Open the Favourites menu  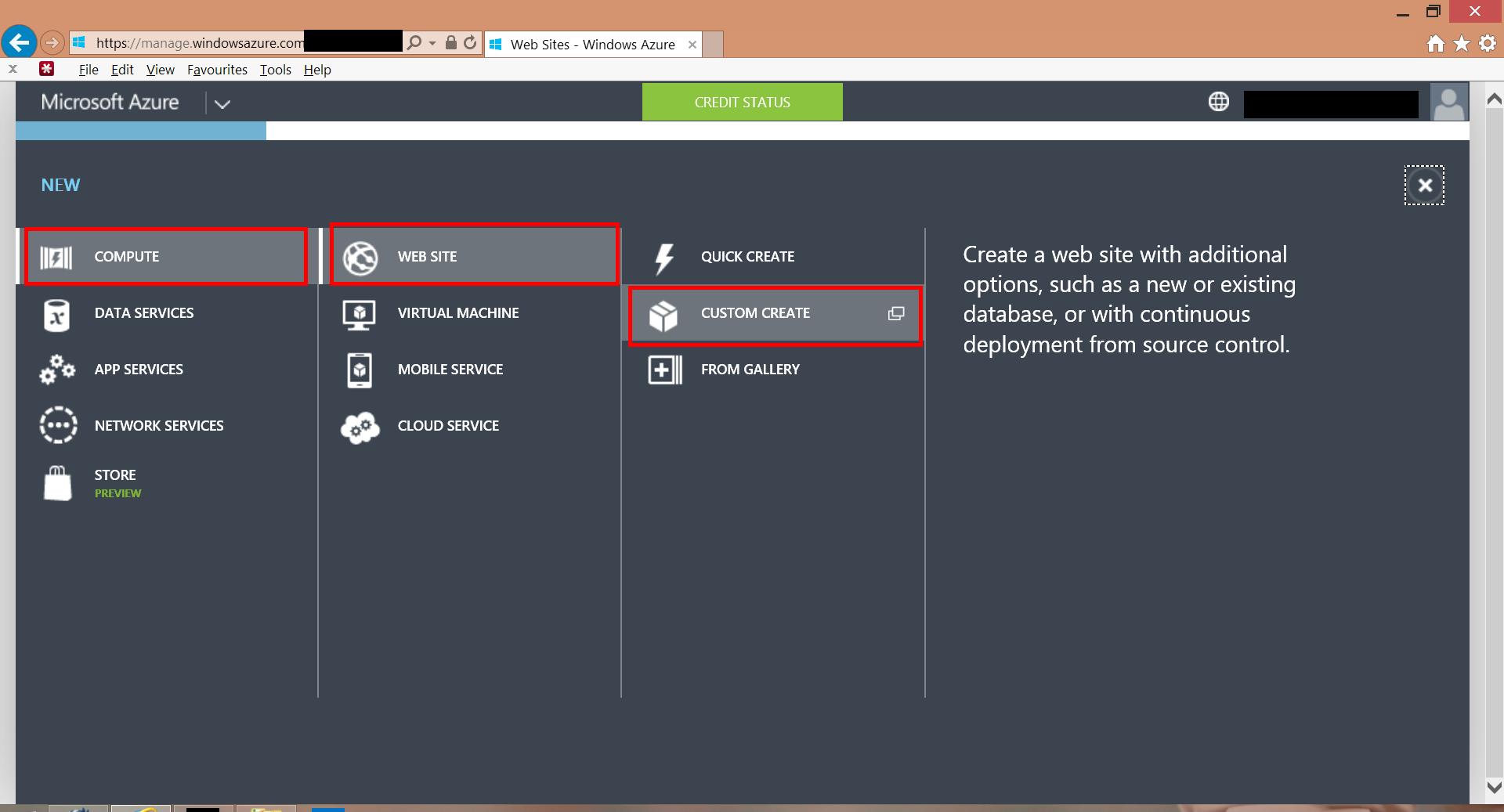point(217,70)
